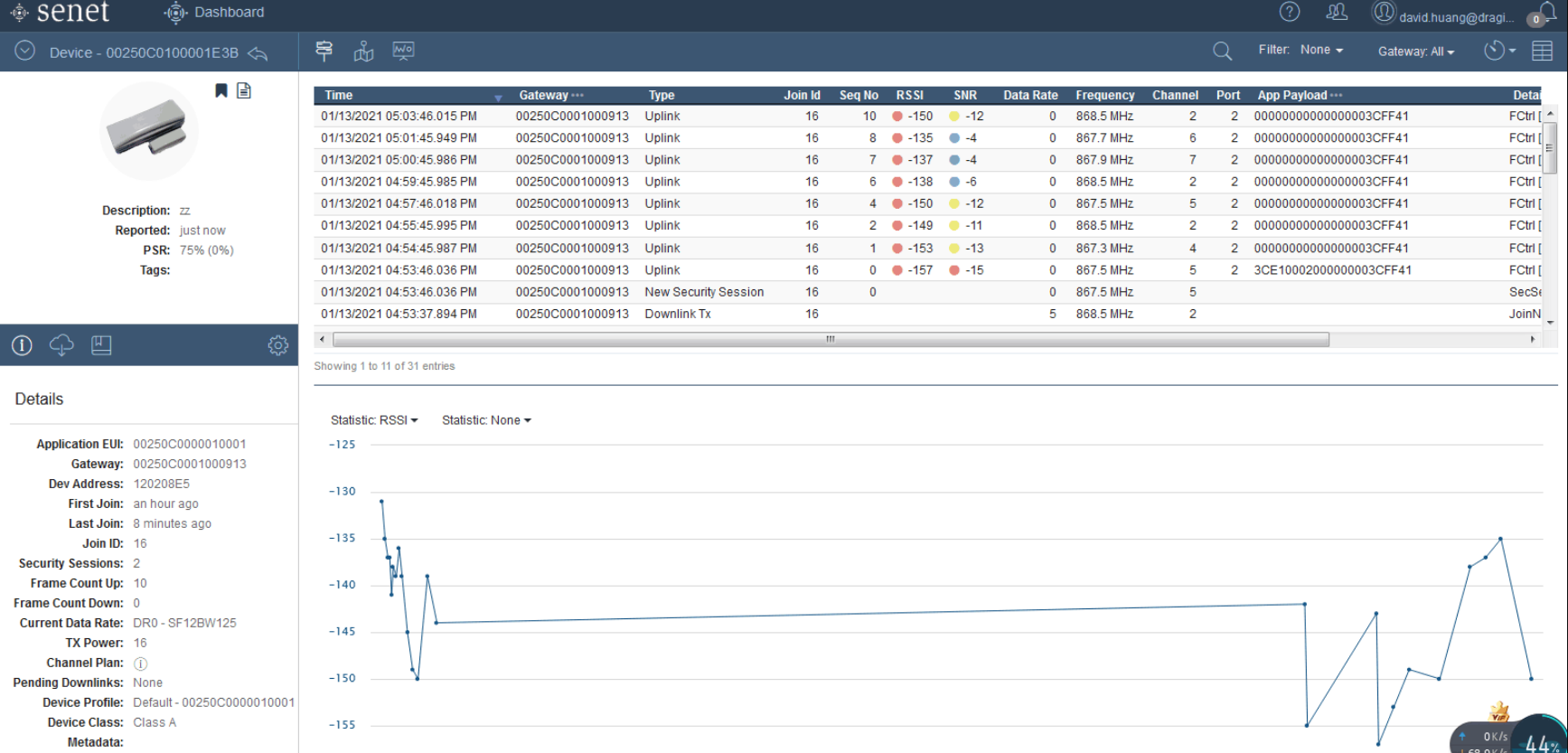Open the refresh timer dropdown icon
This screenshot has height=753, width=1568.
pyautogui.click(x=1499, y=51)
